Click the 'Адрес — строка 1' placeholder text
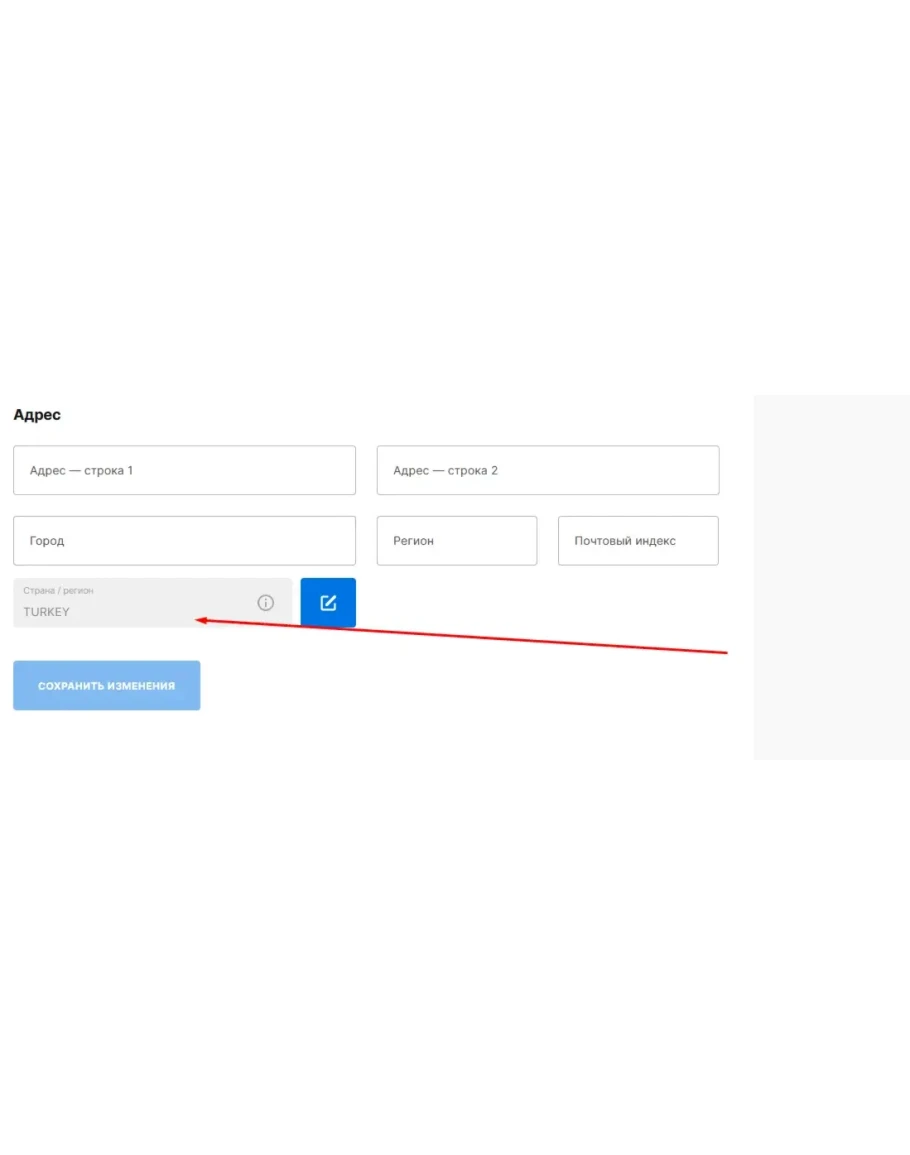Viewport: 910px width, 1155px height. coord(81,470)
